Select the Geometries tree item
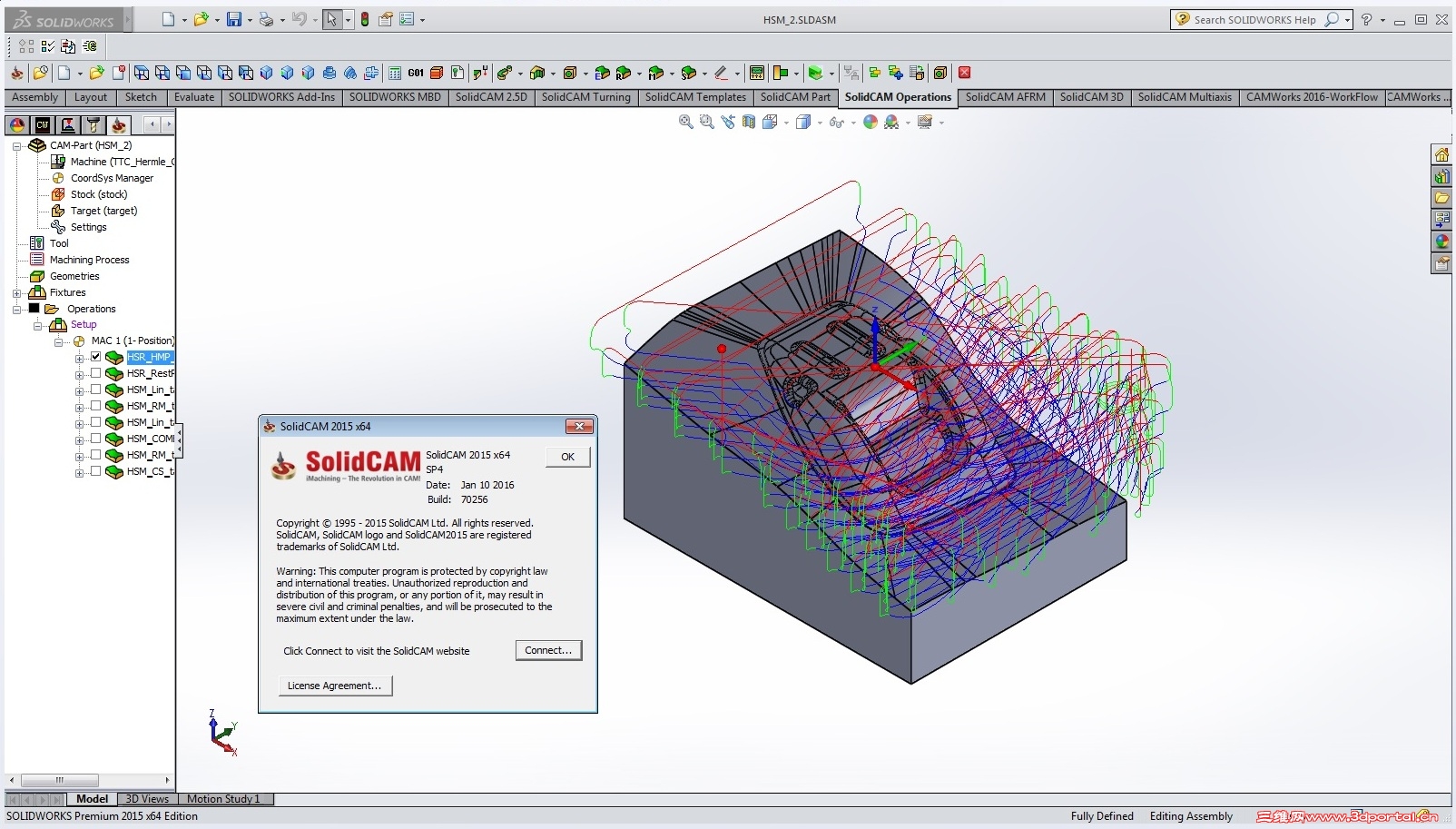Screen dimensions: 1456x829 coord(74,276)
